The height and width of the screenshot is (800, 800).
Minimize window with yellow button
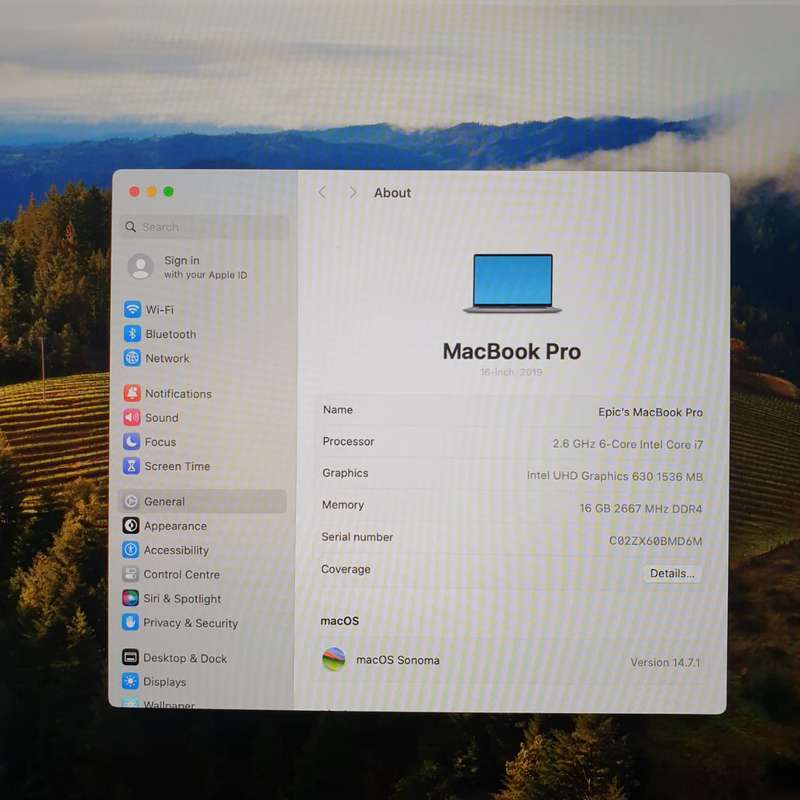coord(152,191)
